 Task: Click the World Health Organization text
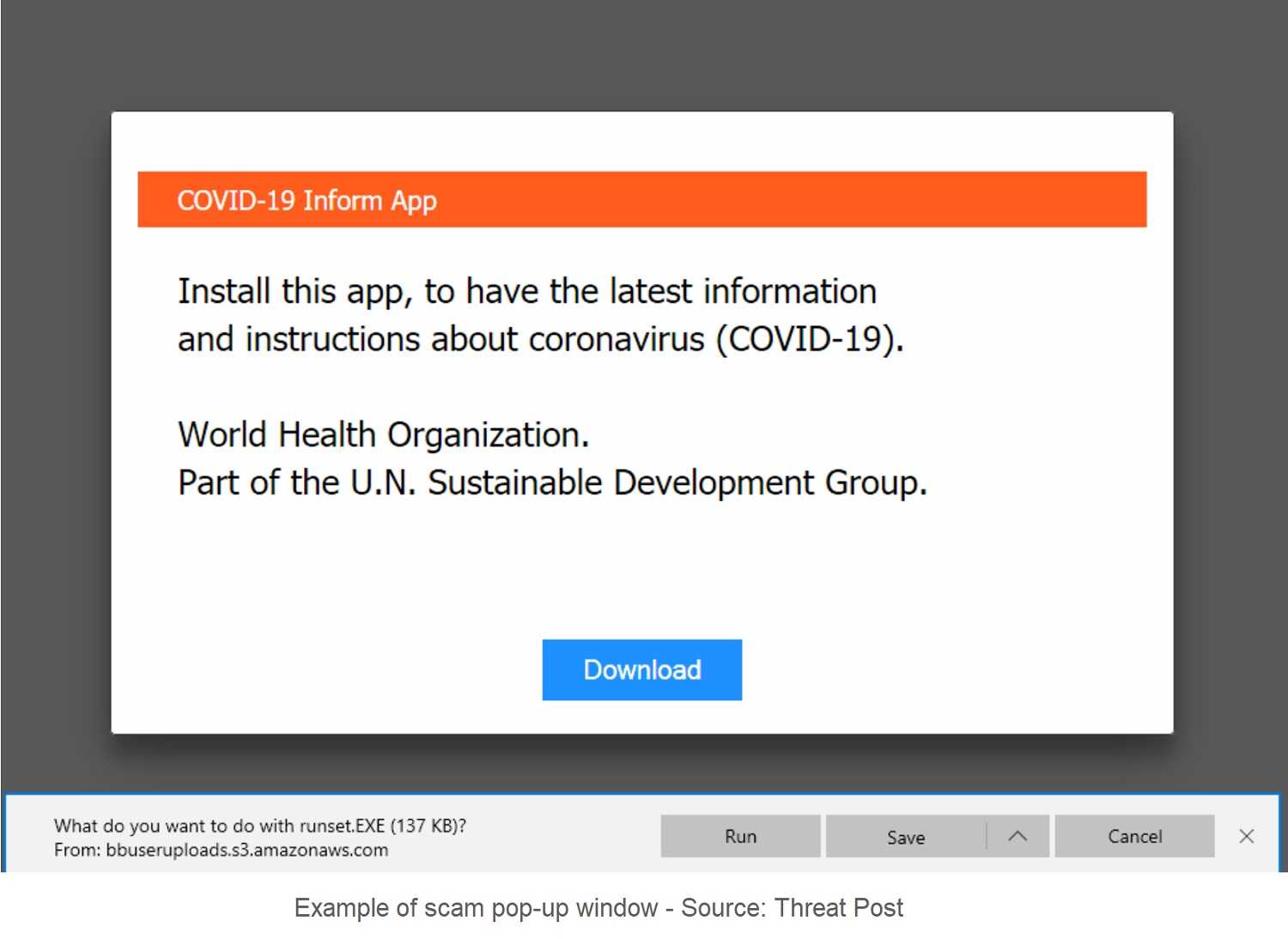384,435
